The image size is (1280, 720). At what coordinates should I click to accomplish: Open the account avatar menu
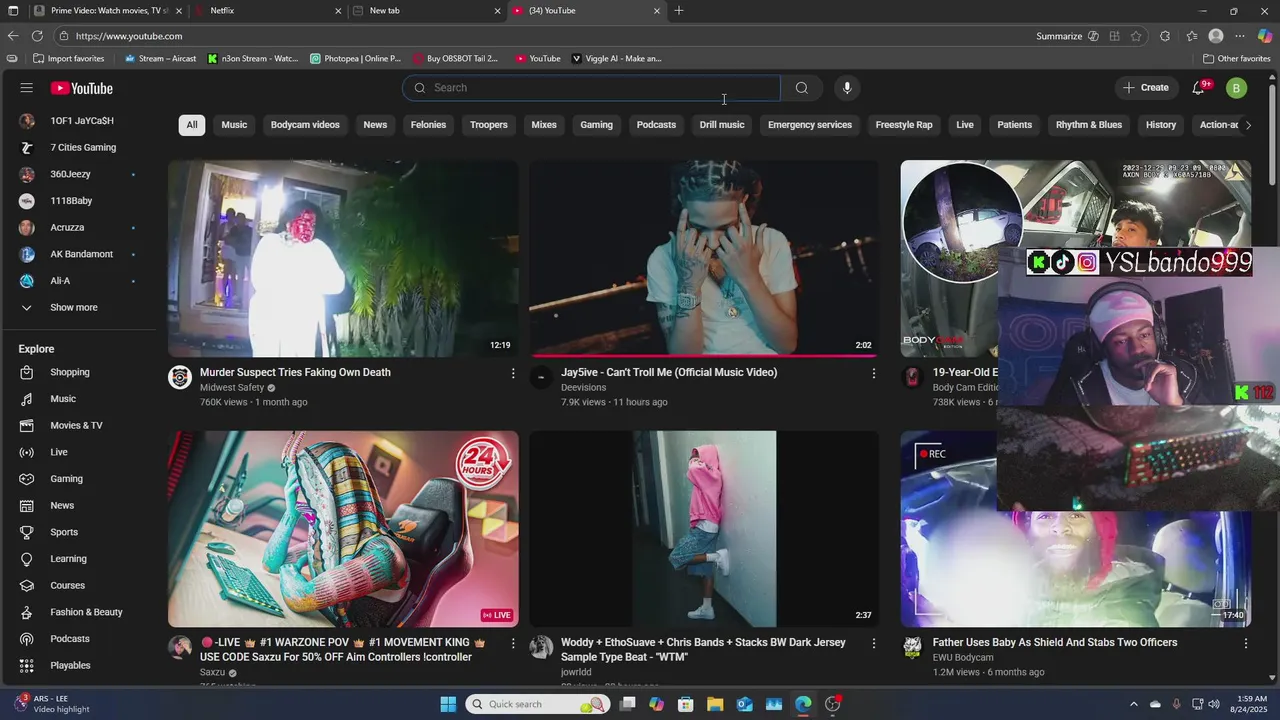point(1237,88)
